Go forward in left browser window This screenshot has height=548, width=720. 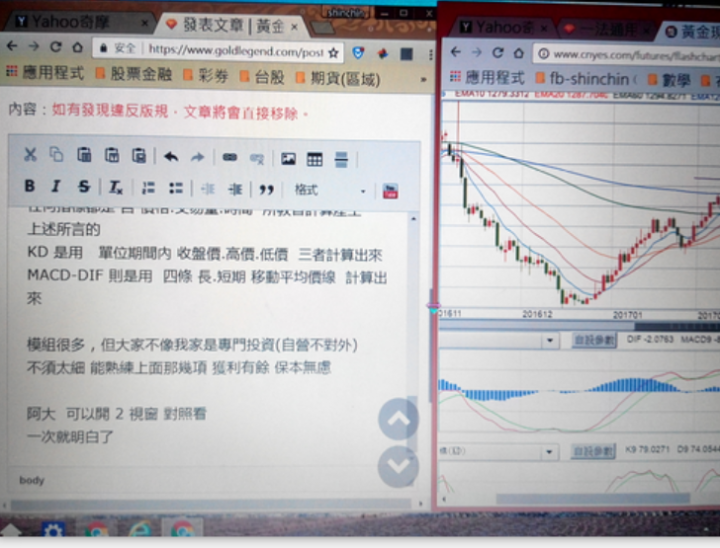pos(34,46)
